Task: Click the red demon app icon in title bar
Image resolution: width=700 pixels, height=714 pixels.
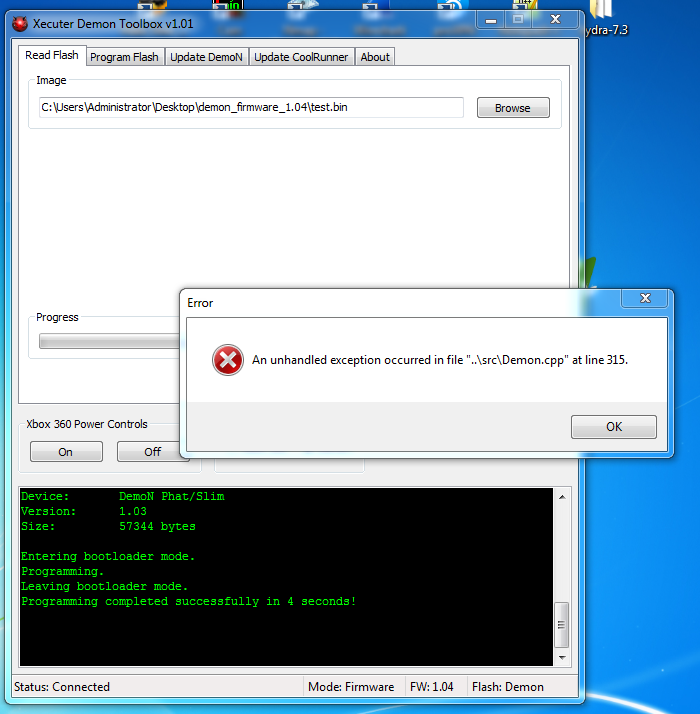Action: (x=20, y=24)
